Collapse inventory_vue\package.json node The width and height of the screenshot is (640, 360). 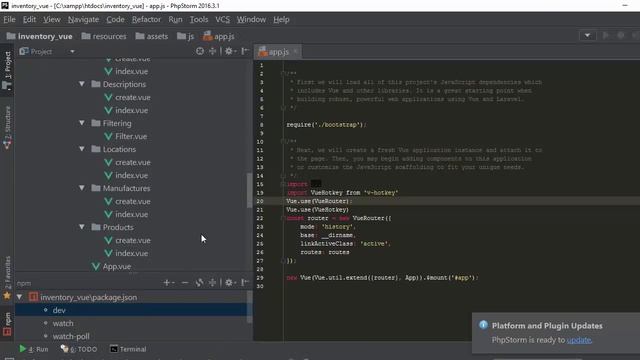(19, 297)
